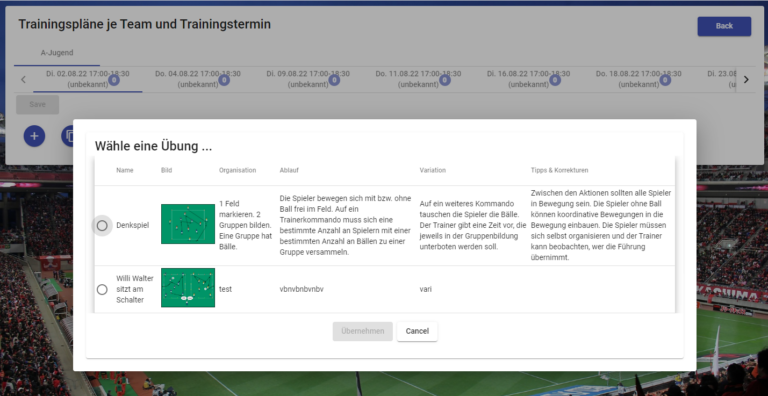Click the Denkspiel field diagram thumbnail
The height and width of the screenshot is (396, 768).
188,224
